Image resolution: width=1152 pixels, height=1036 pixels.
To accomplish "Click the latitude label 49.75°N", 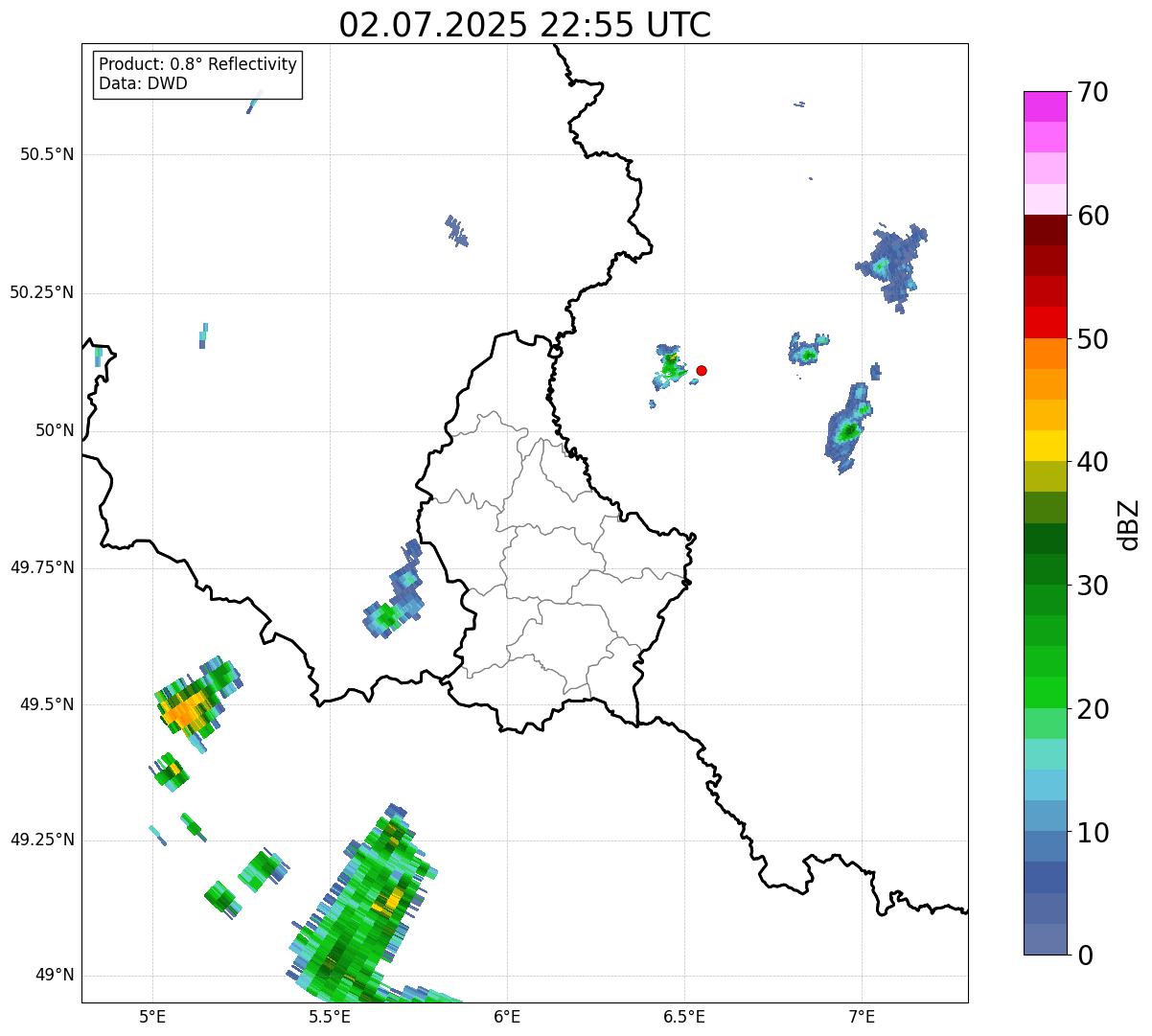I will (42, 567).
